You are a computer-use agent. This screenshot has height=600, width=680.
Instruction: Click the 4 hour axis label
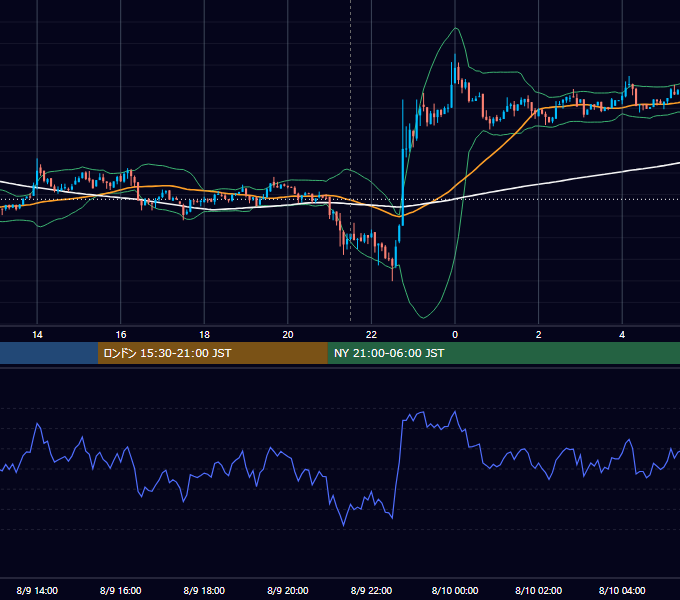[622, 335]
